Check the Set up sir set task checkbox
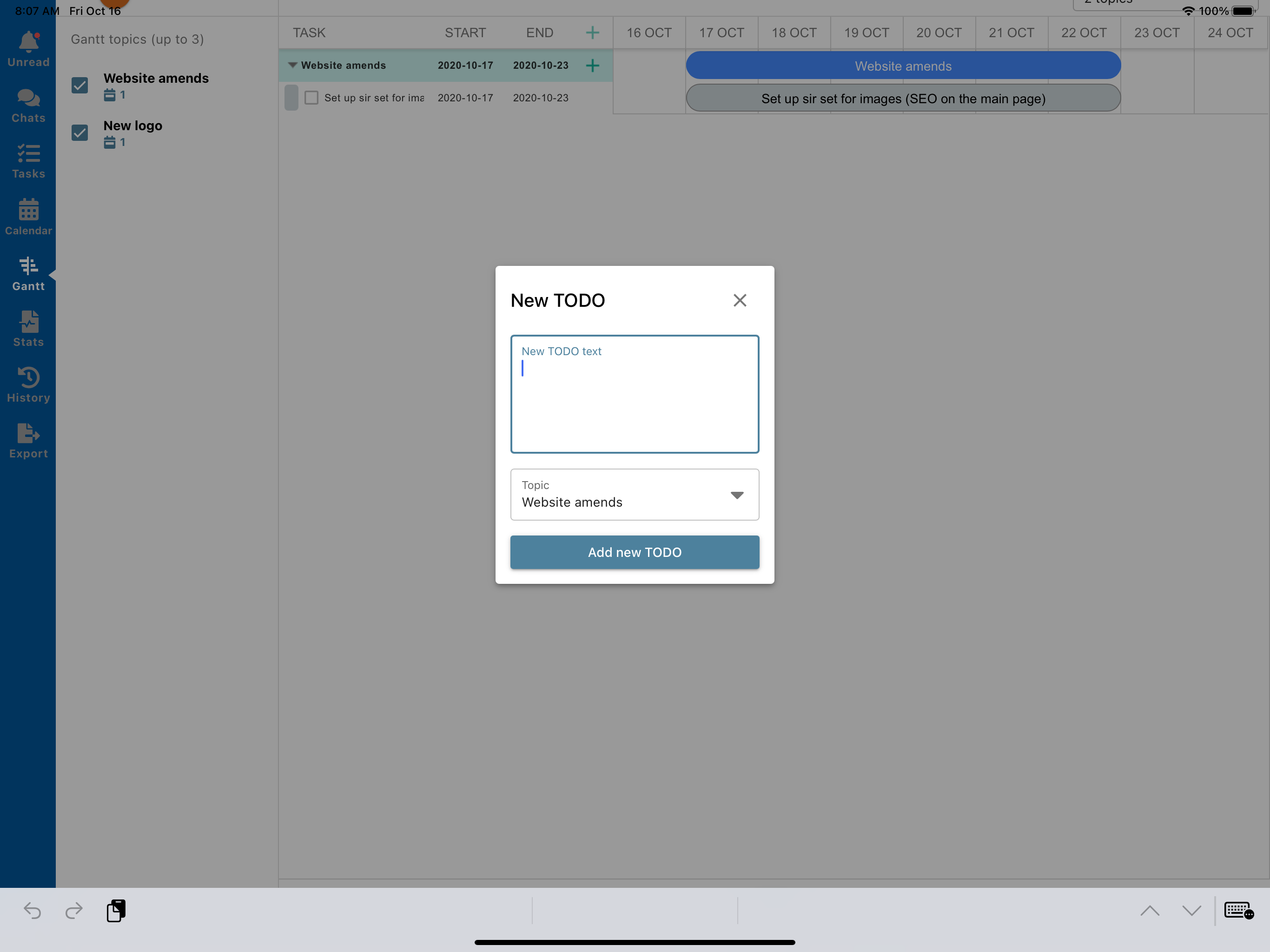The height and width of the screenshot is (952, 1270). click(311, 98)
